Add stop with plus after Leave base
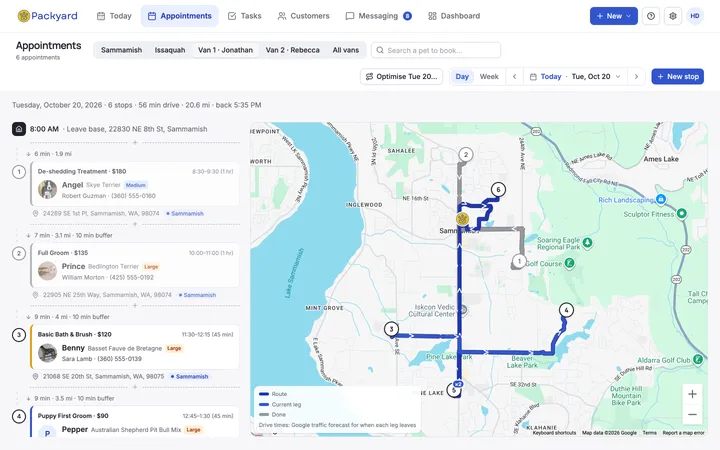 click(135, 142)
